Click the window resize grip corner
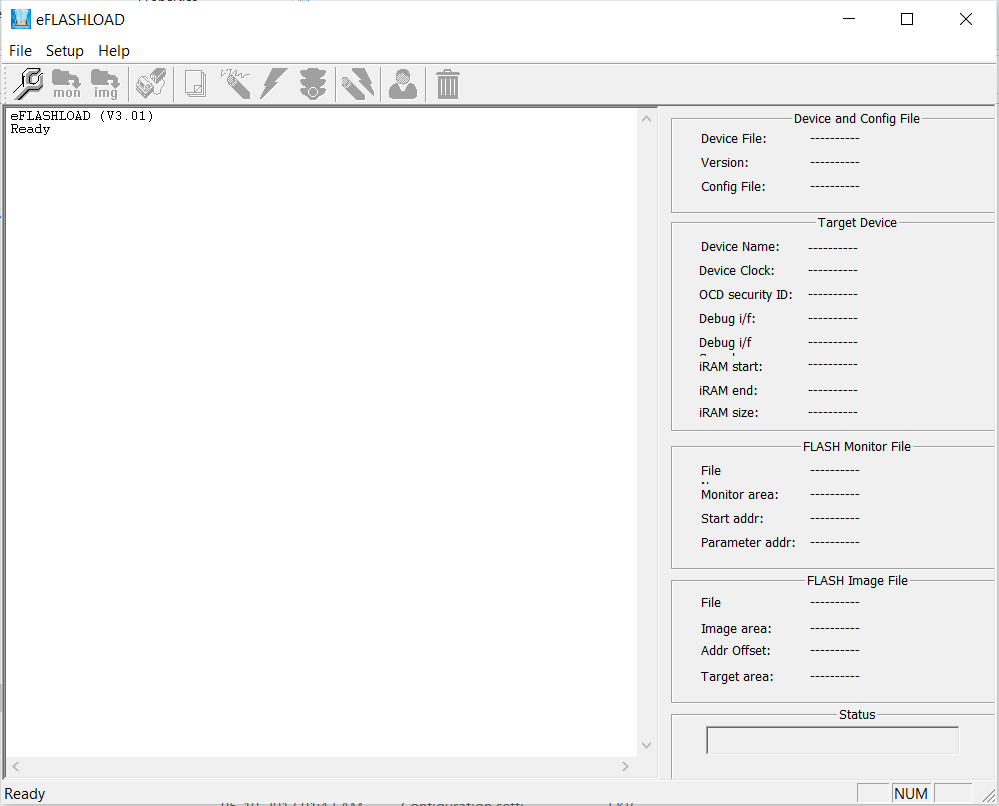999x806 pixels. (989, 795)
